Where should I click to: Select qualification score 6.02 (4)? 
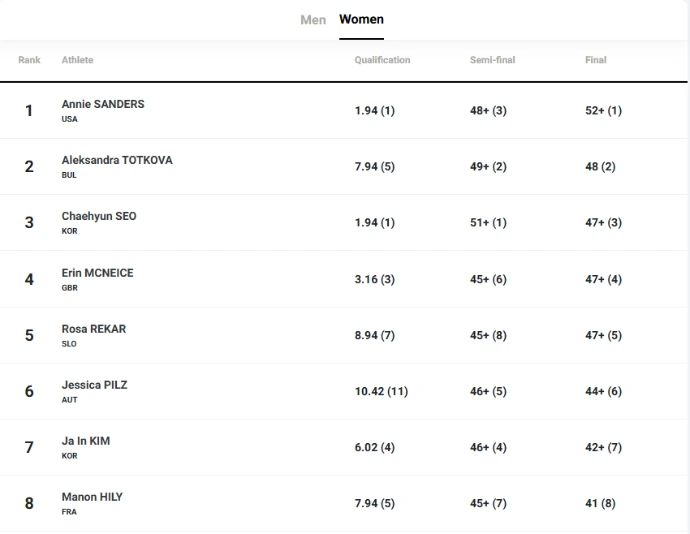click(374, 447)
